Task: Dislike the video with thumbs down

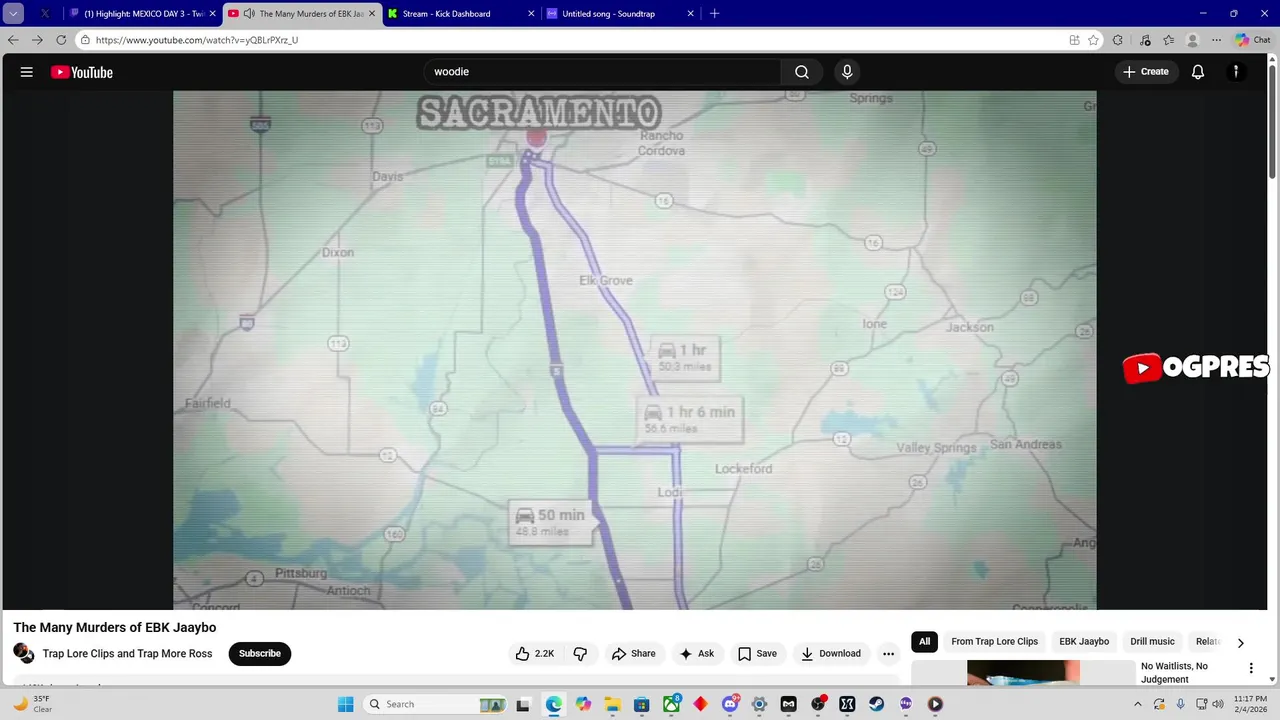Action: 580,654
